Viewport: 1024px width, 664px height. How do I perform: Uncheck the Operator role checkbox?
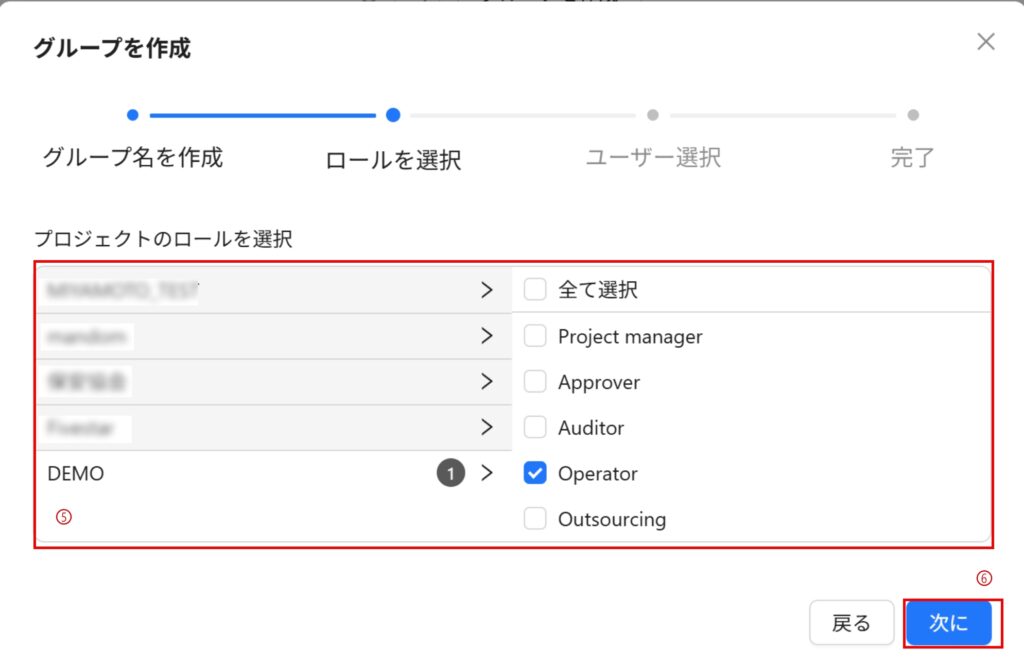coord(535,474)
